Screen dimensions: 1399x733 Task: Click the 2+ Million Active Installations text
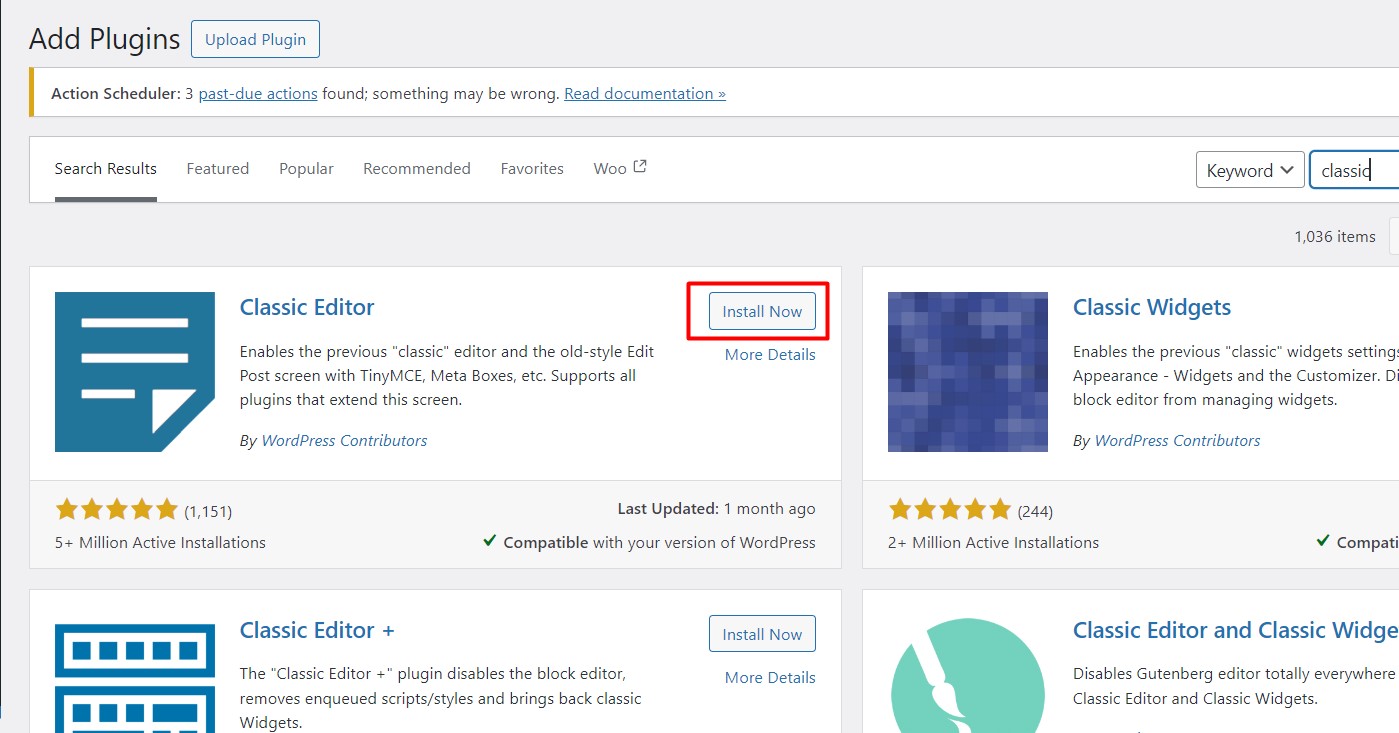tap(993, 542)
